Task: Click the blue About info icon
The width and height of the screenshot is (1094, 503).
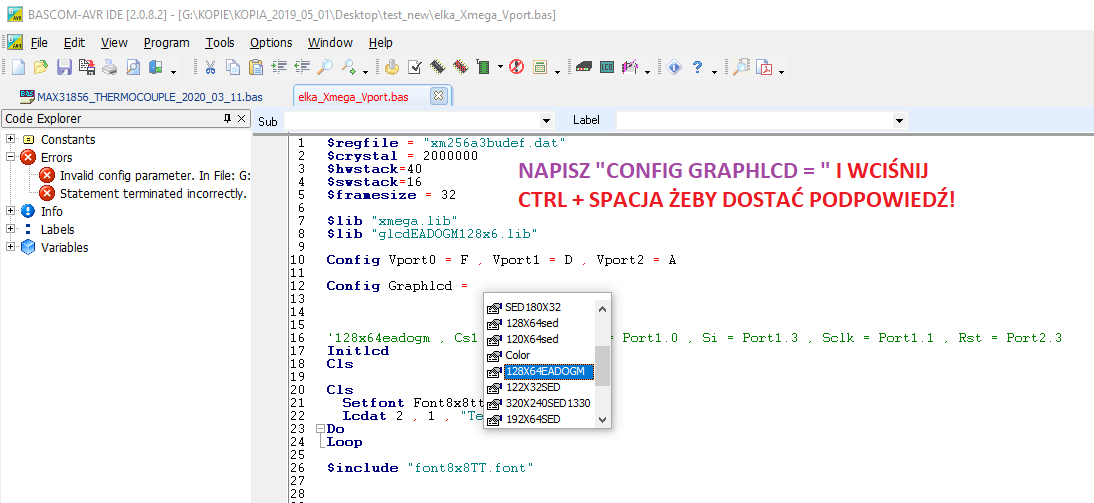Action: point(673,67)
